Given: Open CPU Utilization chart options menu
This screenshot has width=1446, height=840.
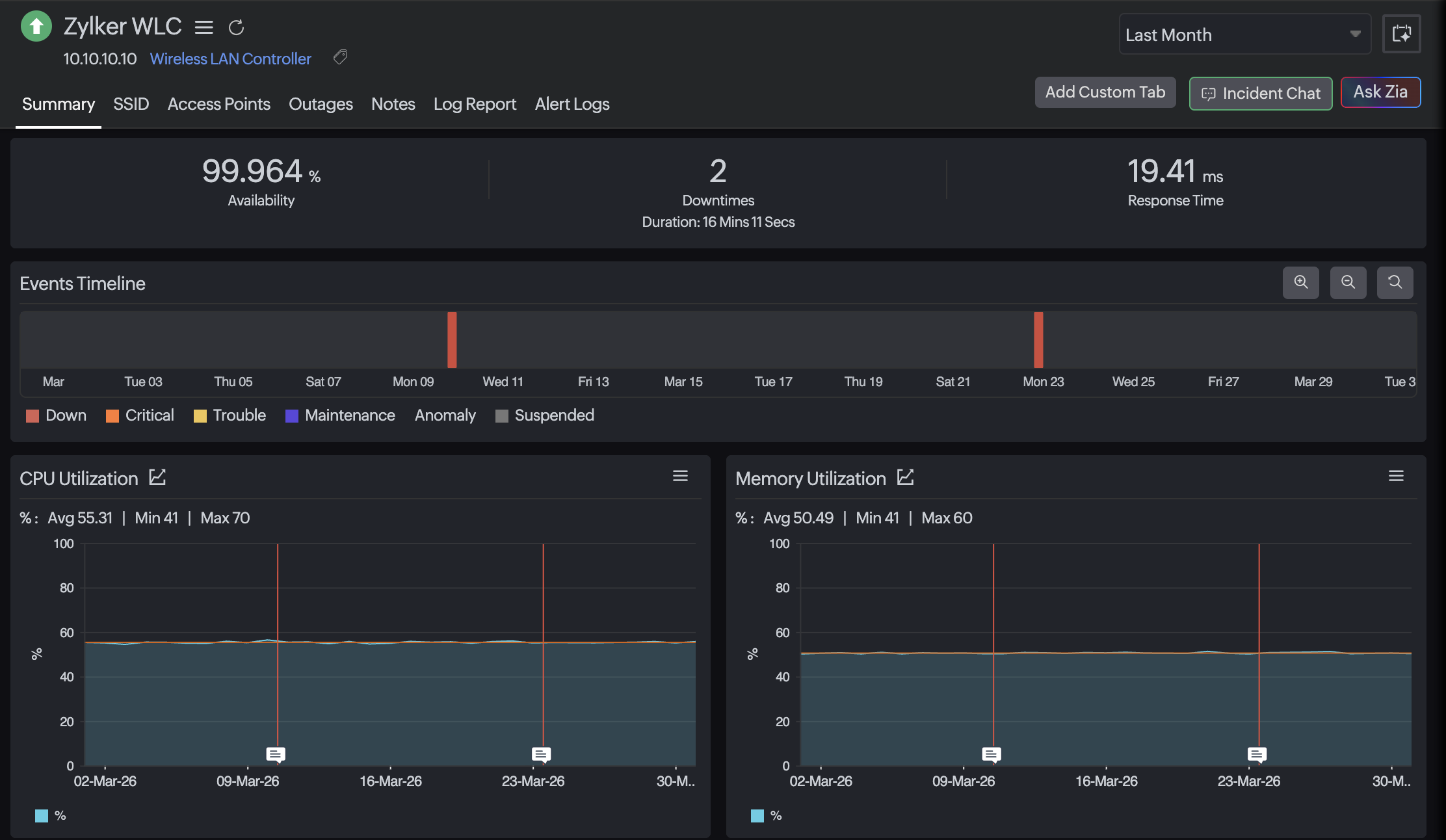Looking at the screenshot, I should pos(680,476).
